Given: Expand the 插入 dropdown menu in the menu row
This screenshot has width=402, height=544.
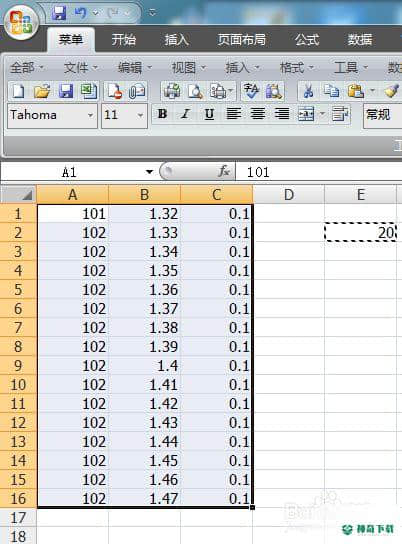Looking at the screenshot, I should coord(242,67).
